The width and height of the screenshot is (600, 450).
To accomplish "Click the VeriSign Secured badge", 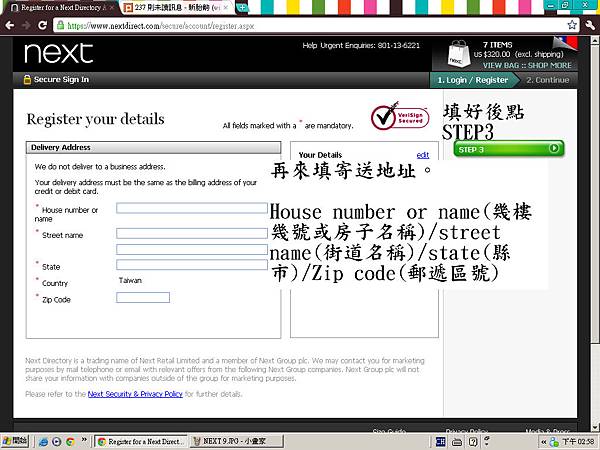I will 400,117.
